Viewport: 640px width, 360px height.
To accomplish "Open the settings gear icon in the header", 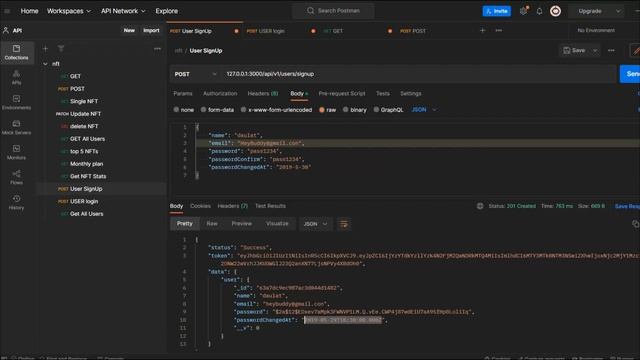I will [x=523, y=11].
